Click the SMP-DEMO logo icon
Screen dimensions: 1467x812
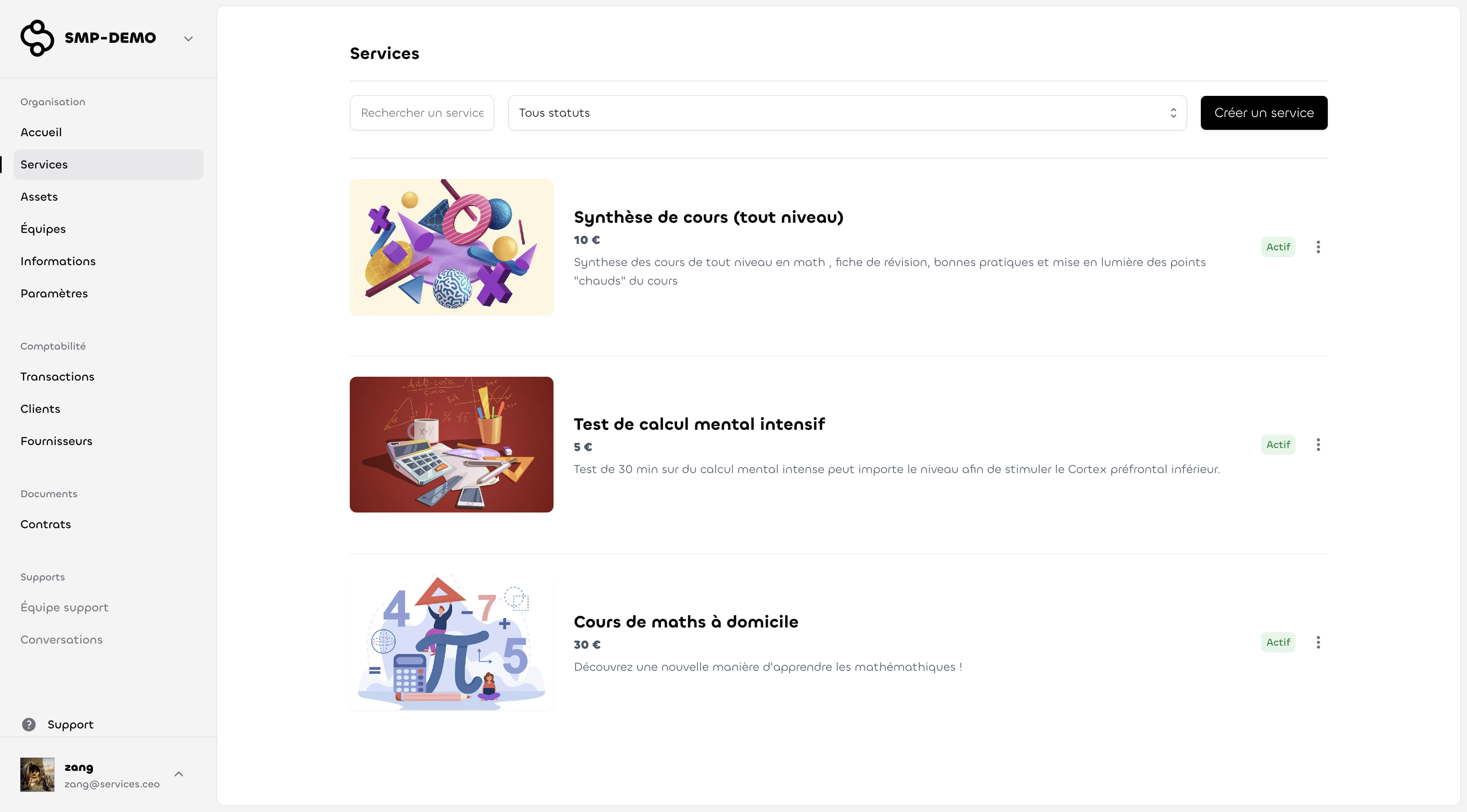(37, 38)
